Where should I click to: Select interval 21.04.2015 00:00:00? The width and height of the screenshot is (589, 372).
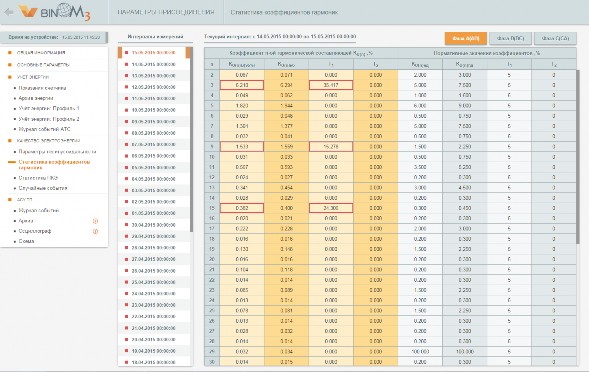(153, 328)
